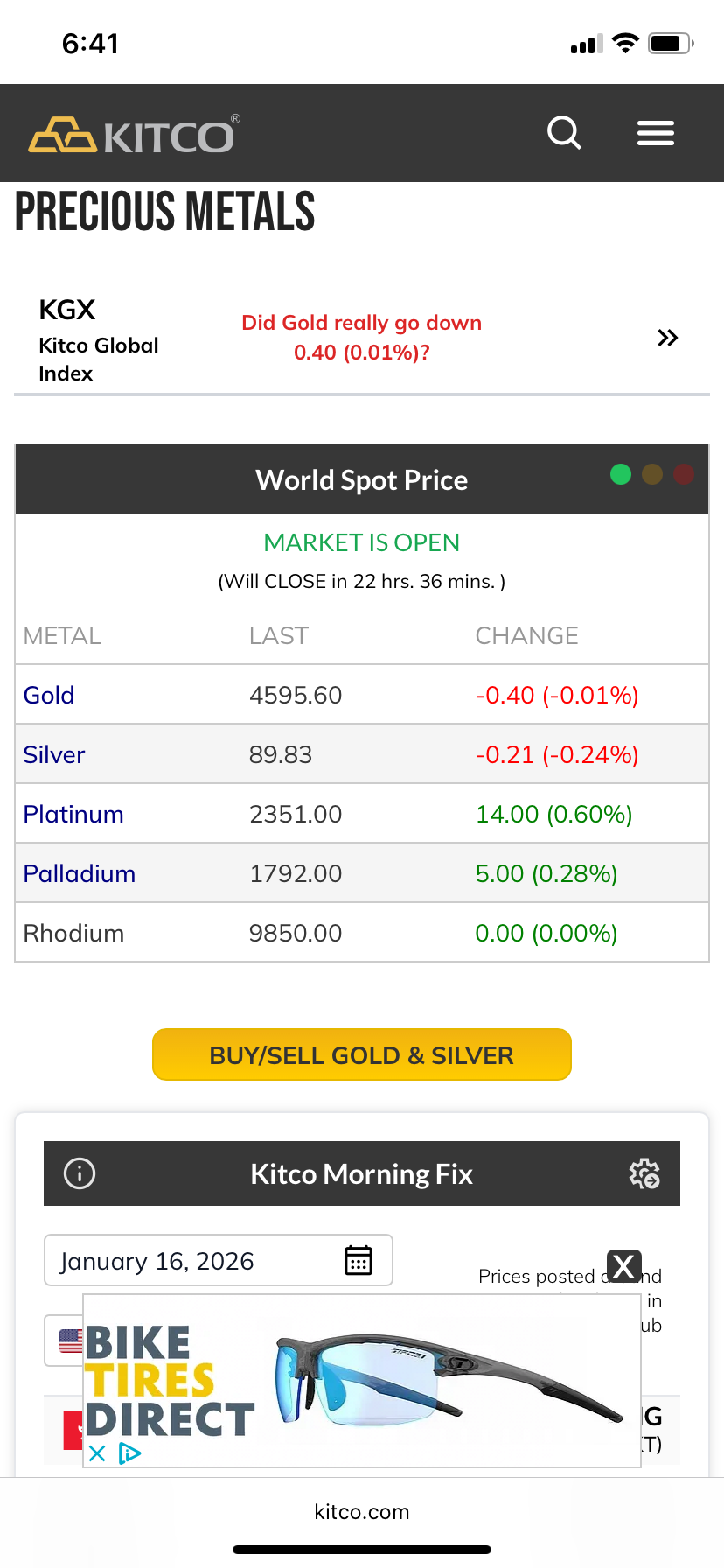724x1568 pixels.
Task: Open the Kitco search icon
Action: pos(564,133)
